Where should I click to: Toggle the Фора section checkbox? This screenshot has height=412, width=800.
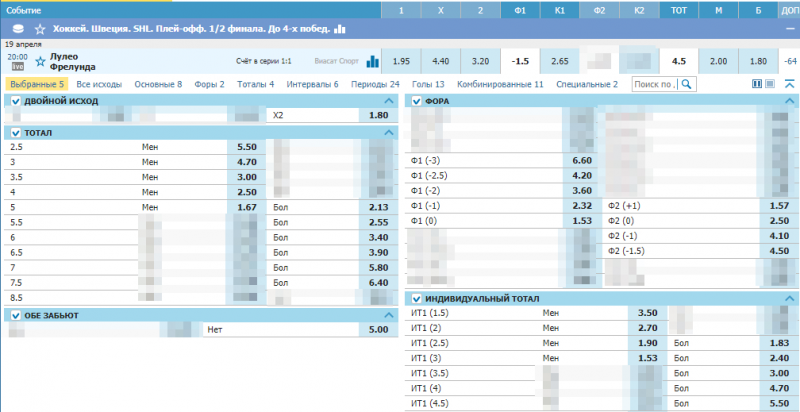click(x=416, y=101)
